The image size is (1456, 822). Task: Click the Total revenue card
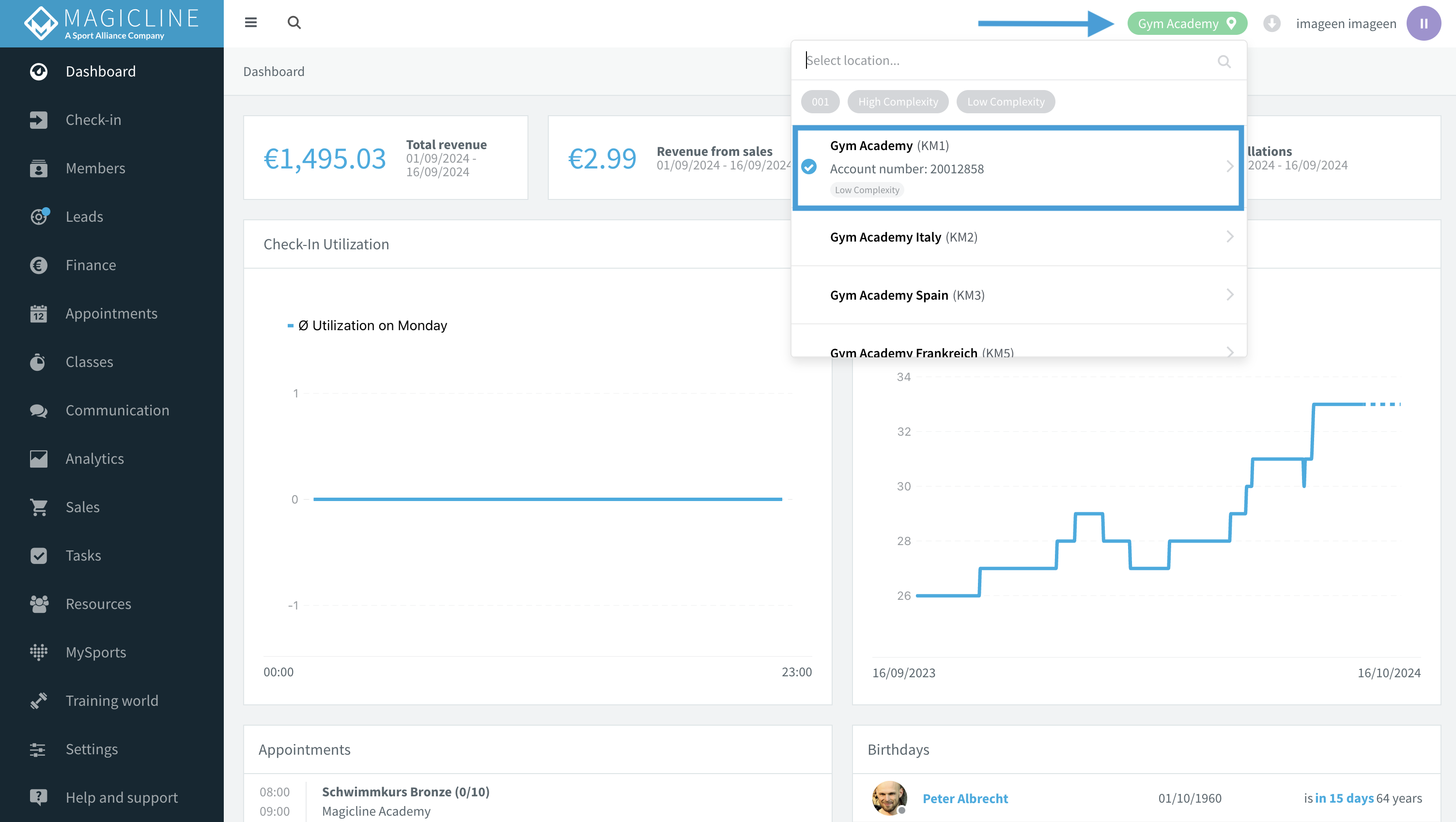(386, 158)
